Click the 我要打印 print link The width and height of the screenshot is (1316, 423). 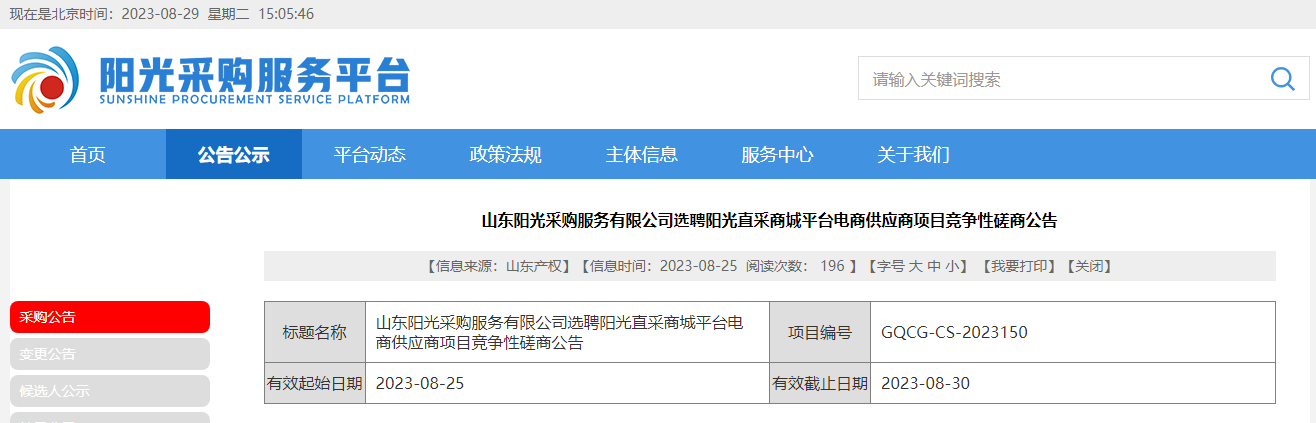pyautogui.click(x=1018, y=266)
